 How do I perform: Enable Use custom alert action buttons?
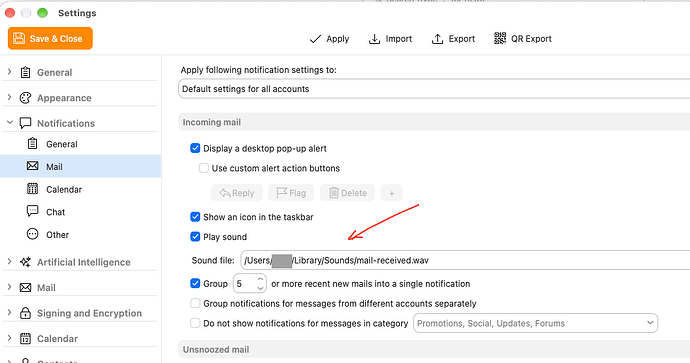[204, 168]
